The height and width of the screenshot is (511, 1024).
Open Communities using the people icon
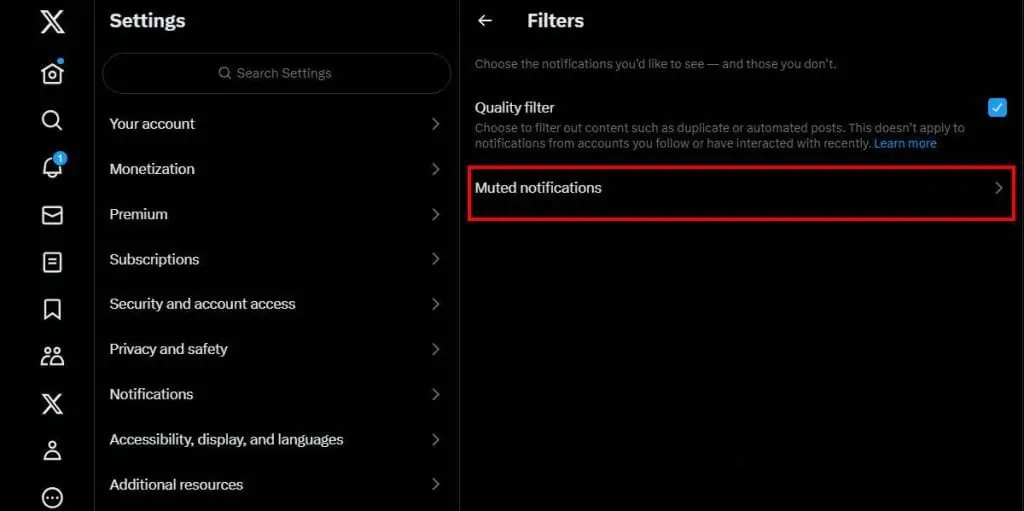coord(52,356)
